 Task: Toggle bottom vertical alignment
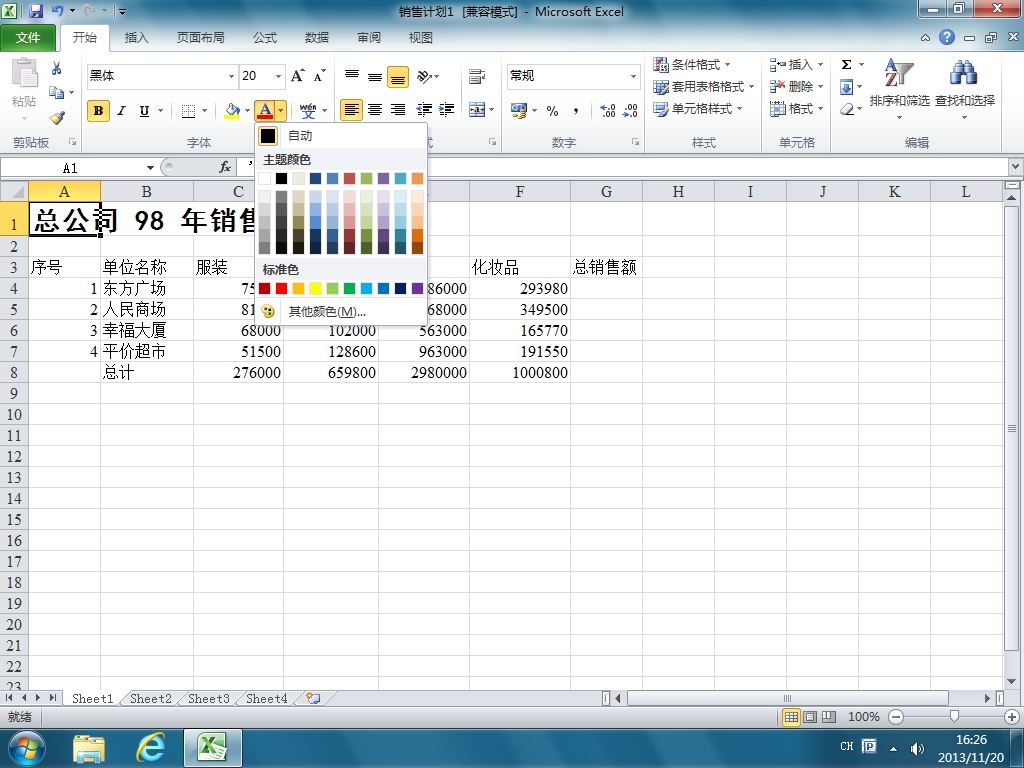398,76
